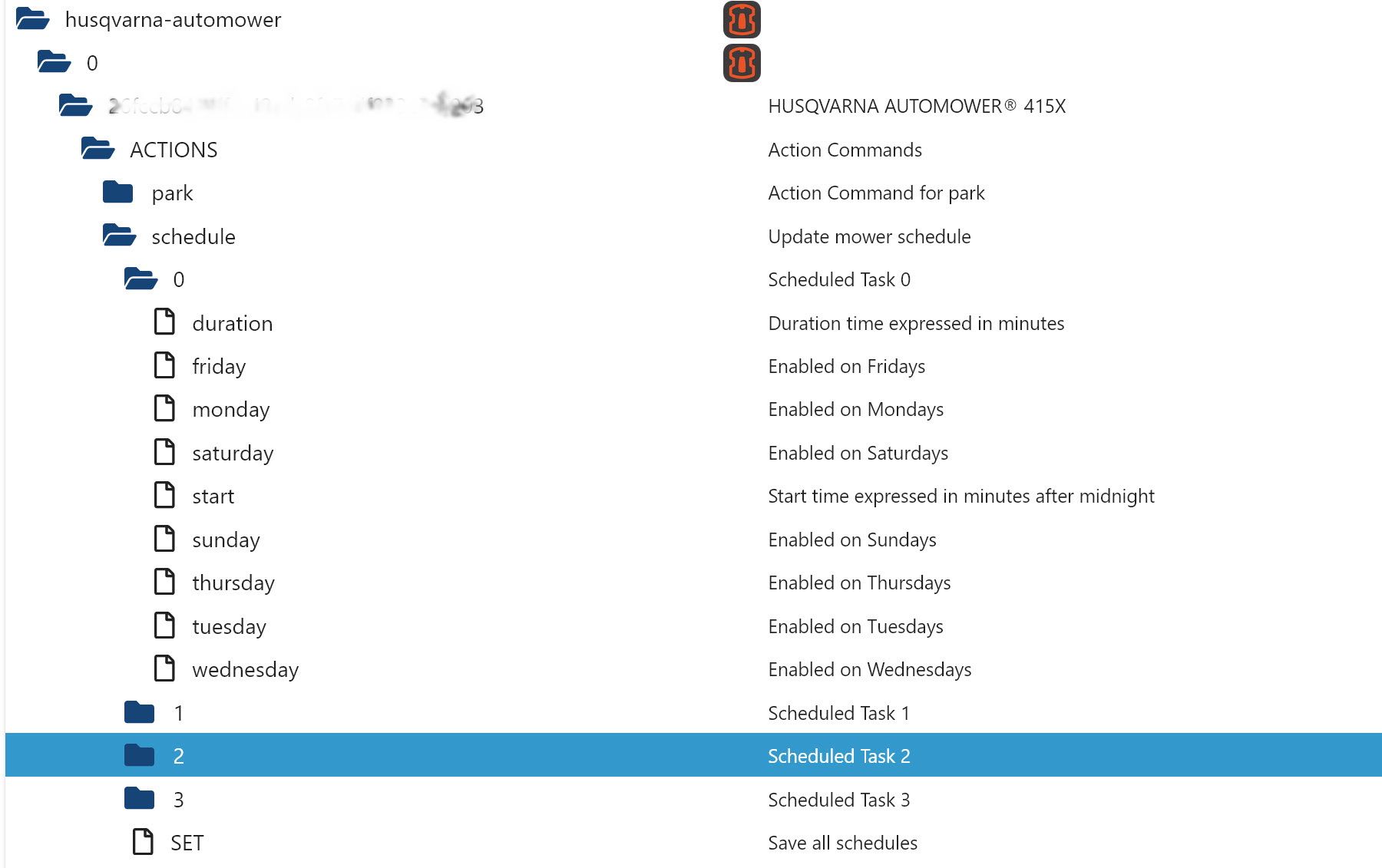Expand the park folder
Image resolution: width=1382 pixels, height=868 pixels.
click(118, 193)
